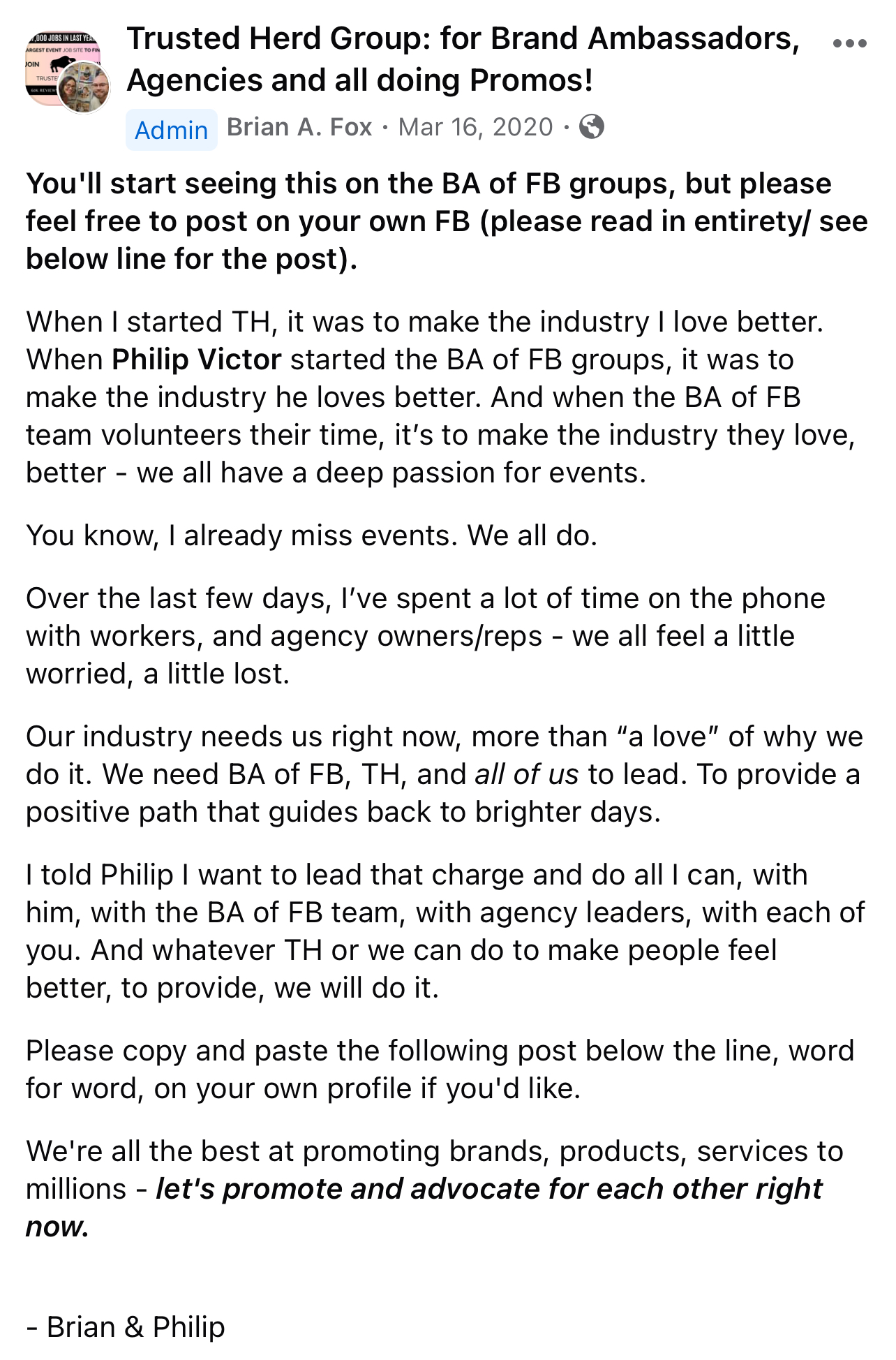The height and width of the screenshot is (1360, 896).
Task: Click the "Please copy and paste" instruction paragraph
Action: click(440, 1070)
